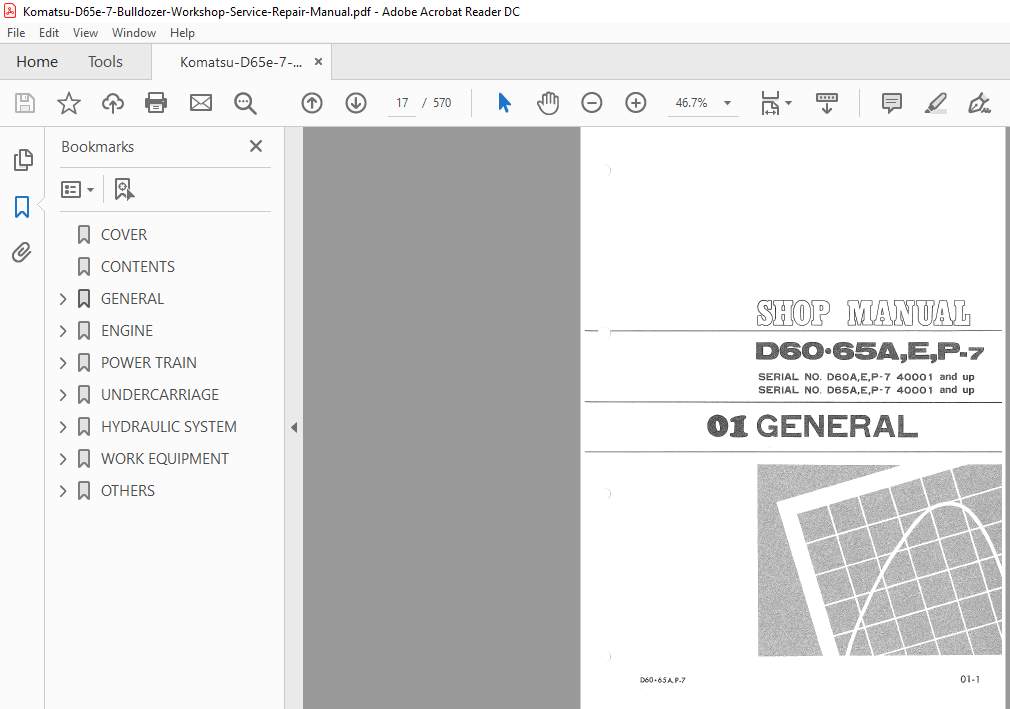This screenshot has height=709, width=1010.
Task: Open the bookmarks options dropdown
Action: click(77, 189)
